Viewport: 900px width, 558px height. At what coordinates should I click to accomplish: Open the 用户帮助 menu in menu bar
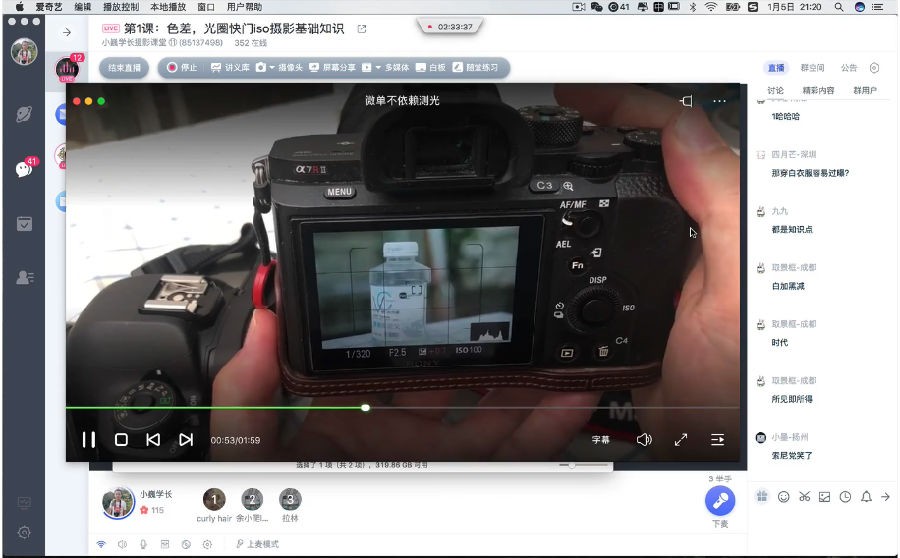pos(245,7)
